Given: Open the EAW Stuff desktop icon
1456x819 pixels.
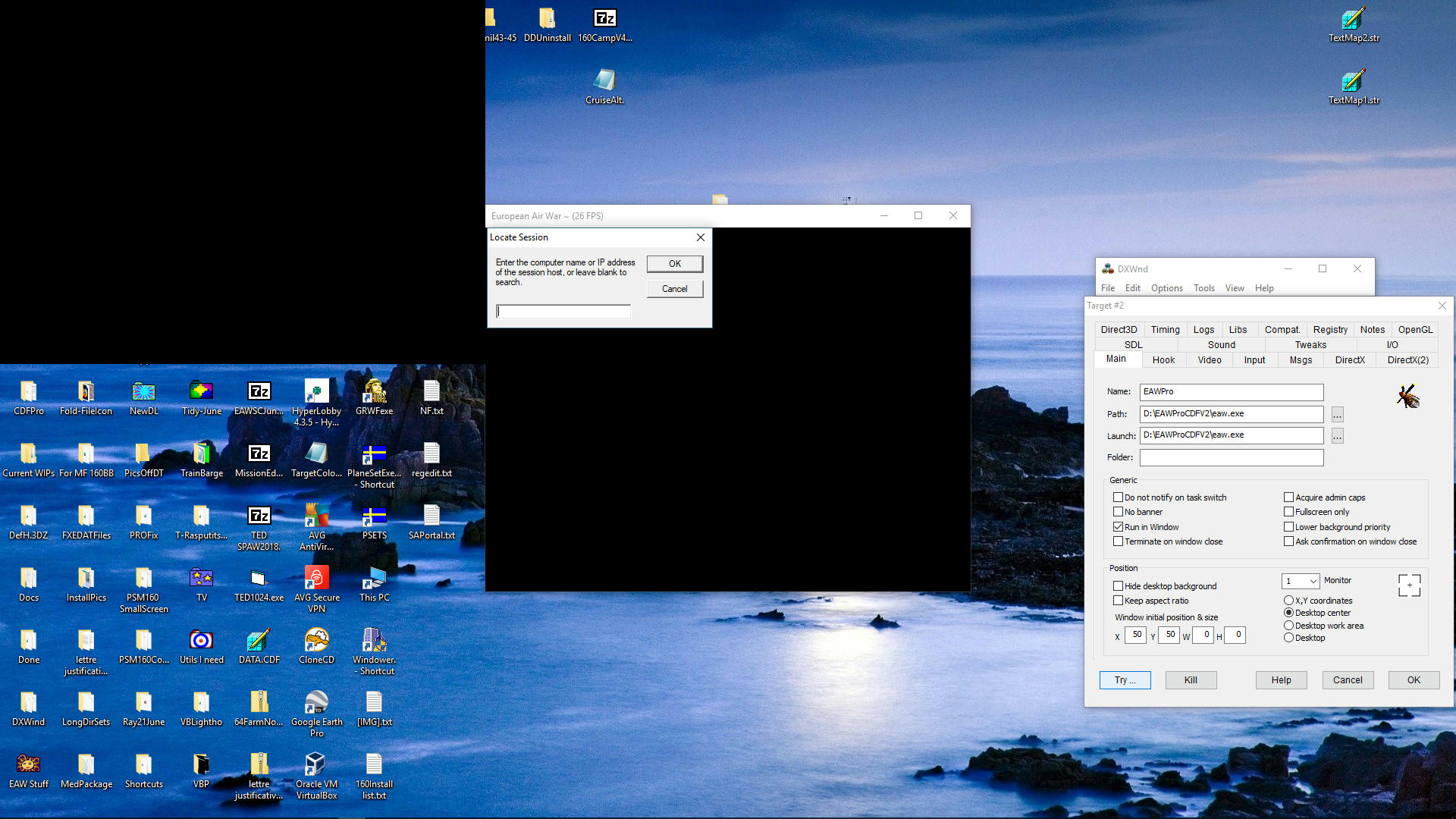Looking at the screenshot, I should click(29, 770).
